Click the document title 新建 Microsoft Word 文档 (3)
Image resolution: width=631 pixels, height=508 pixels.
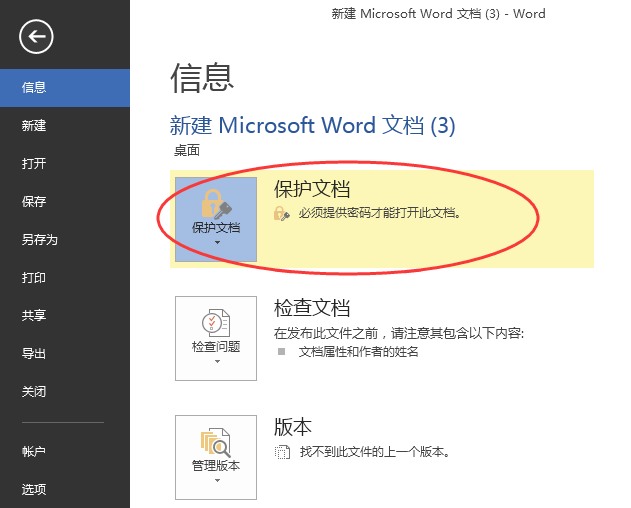[313, 125]
